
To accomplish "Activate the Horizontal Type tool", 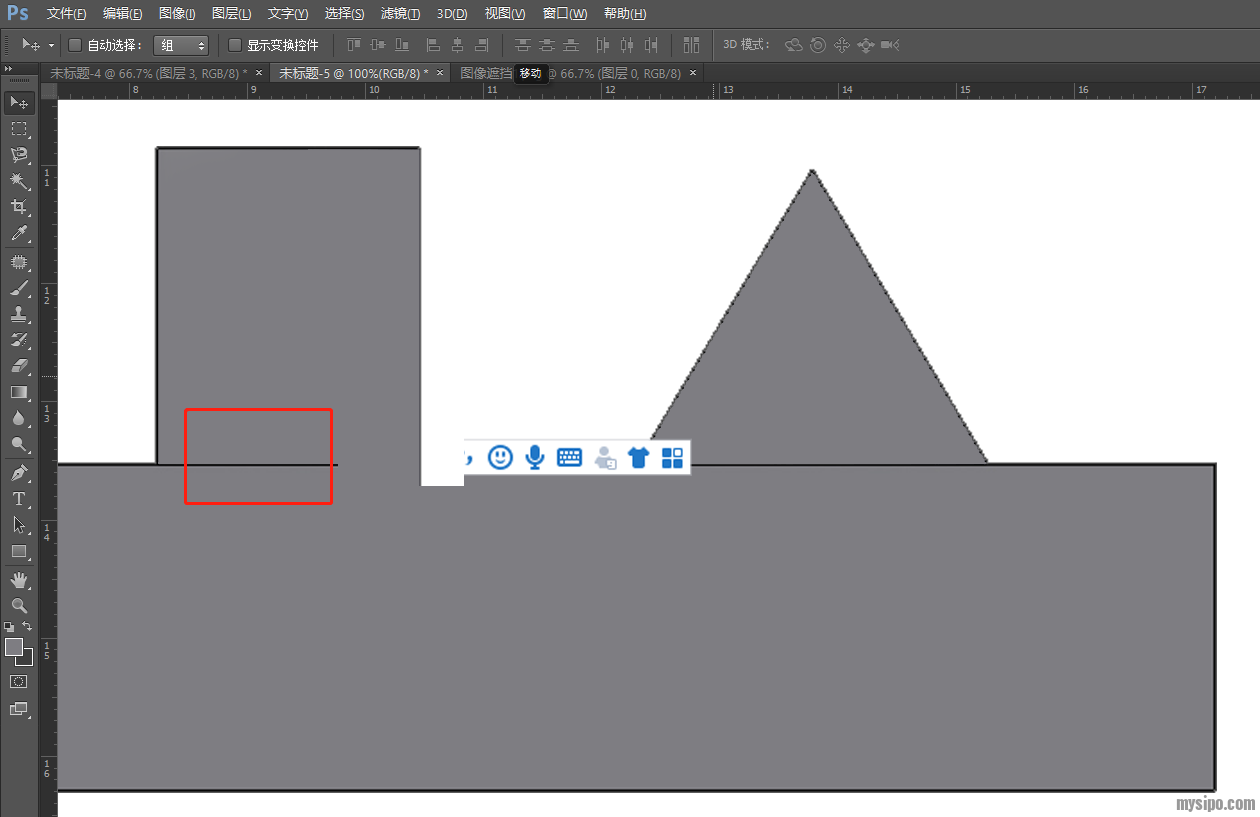I will [x=18, y=499].
